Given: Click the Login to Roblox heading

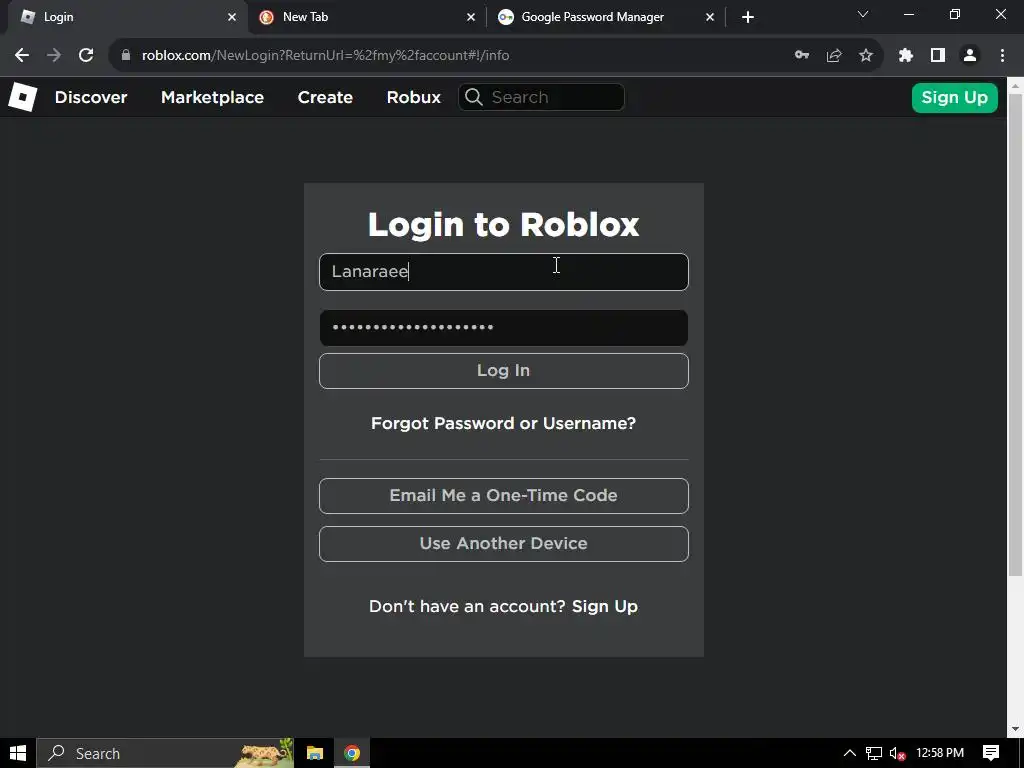Looking at the screenshot, I should tap(504, 225).
